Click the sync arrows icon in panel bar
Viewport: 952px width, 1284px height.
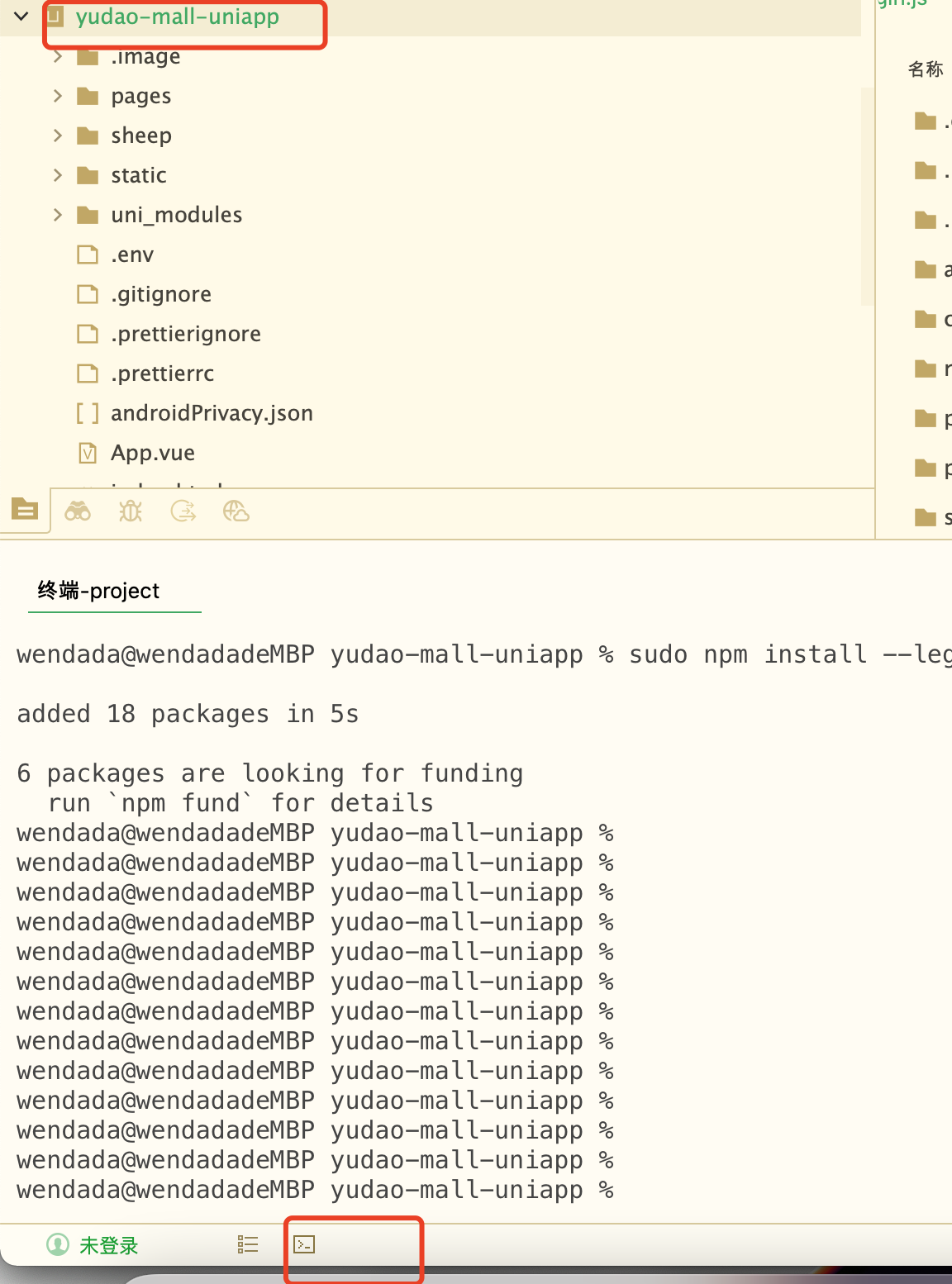pyautogui.click(x=183, y=511)
